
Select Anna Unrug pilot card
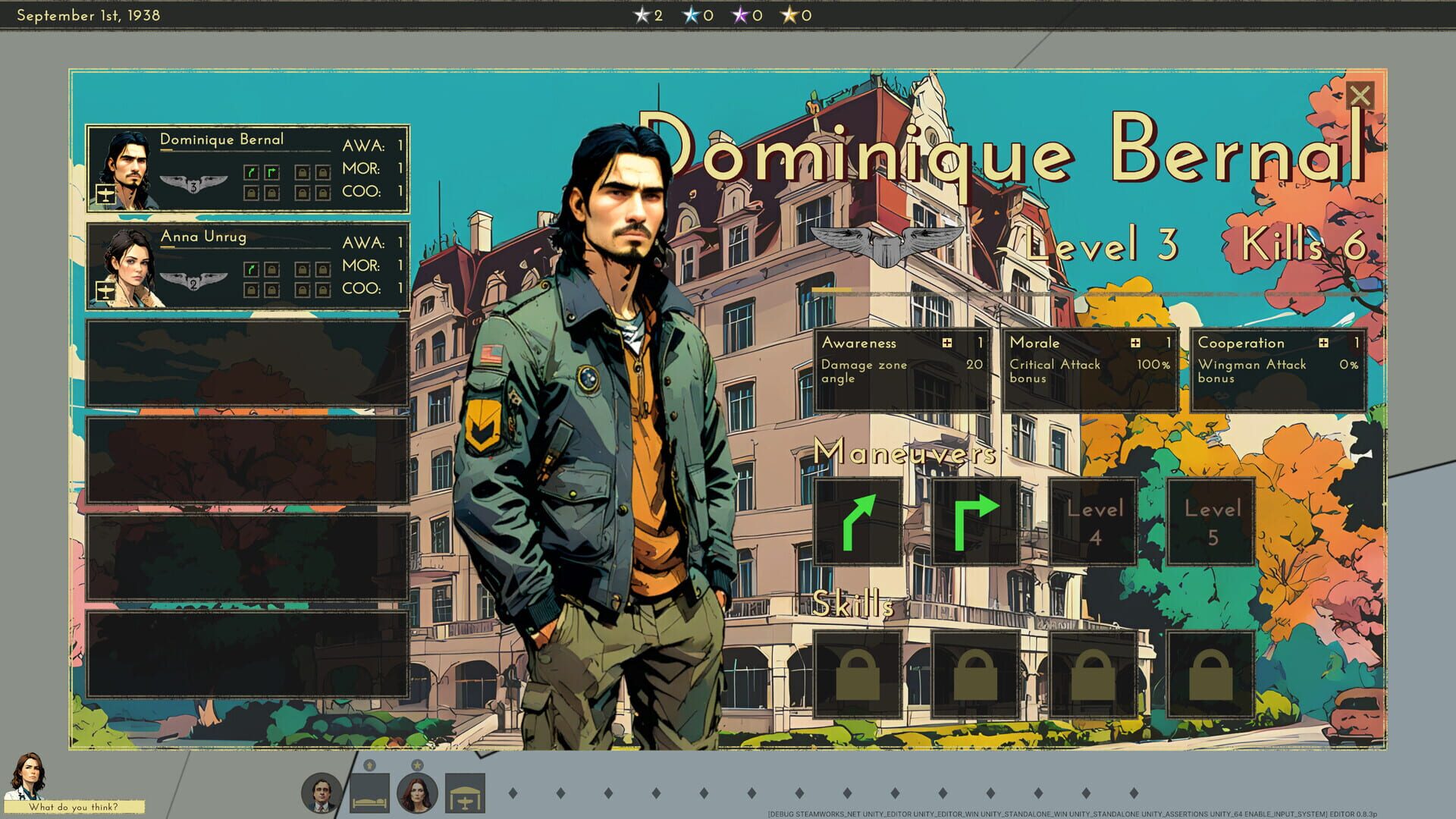247,266
